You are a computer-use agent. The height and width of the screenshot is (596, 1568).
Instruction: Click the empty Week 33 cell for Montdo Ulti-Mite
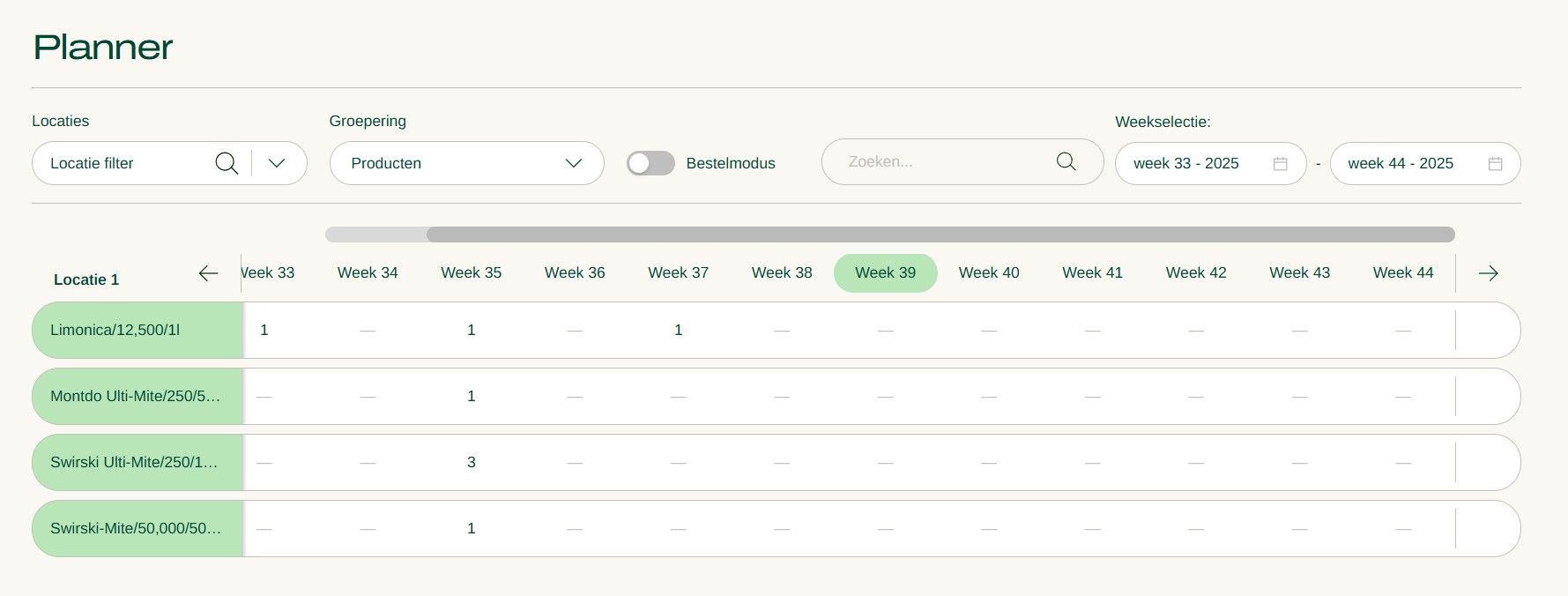[x=264, y=397]
